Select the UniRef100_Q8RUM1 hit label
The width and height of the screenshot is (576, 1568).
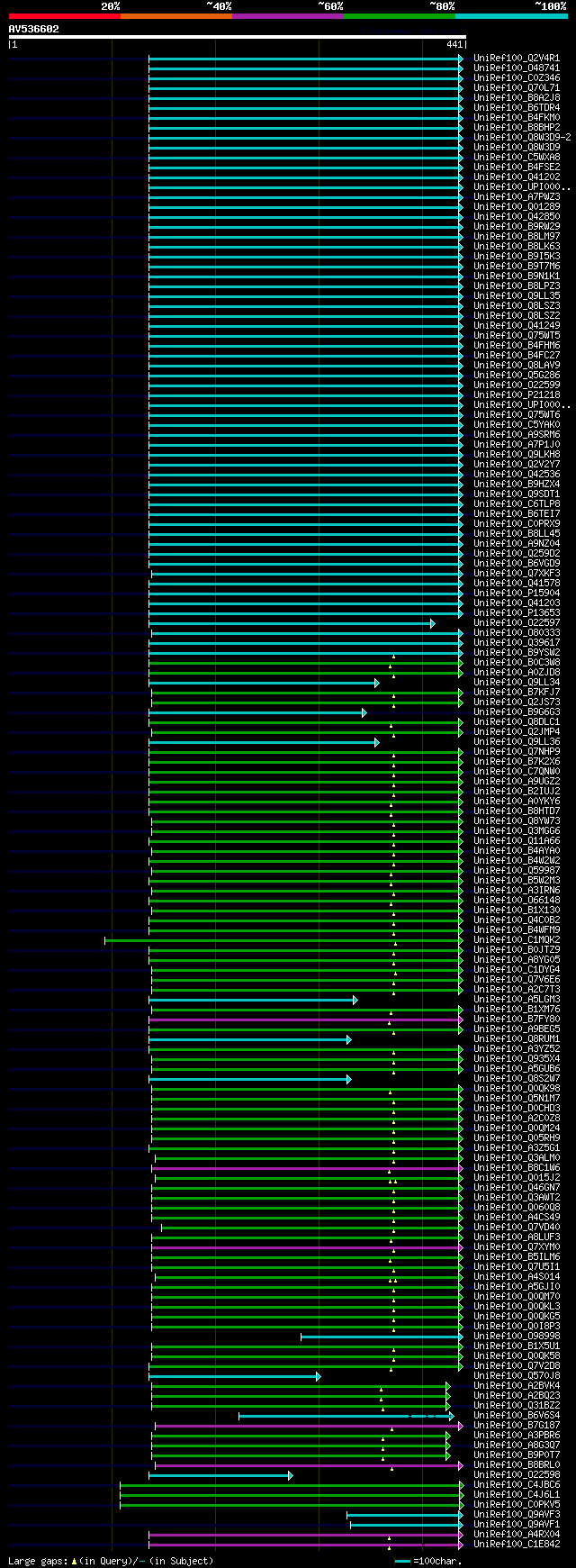(x=517, y=1038)
